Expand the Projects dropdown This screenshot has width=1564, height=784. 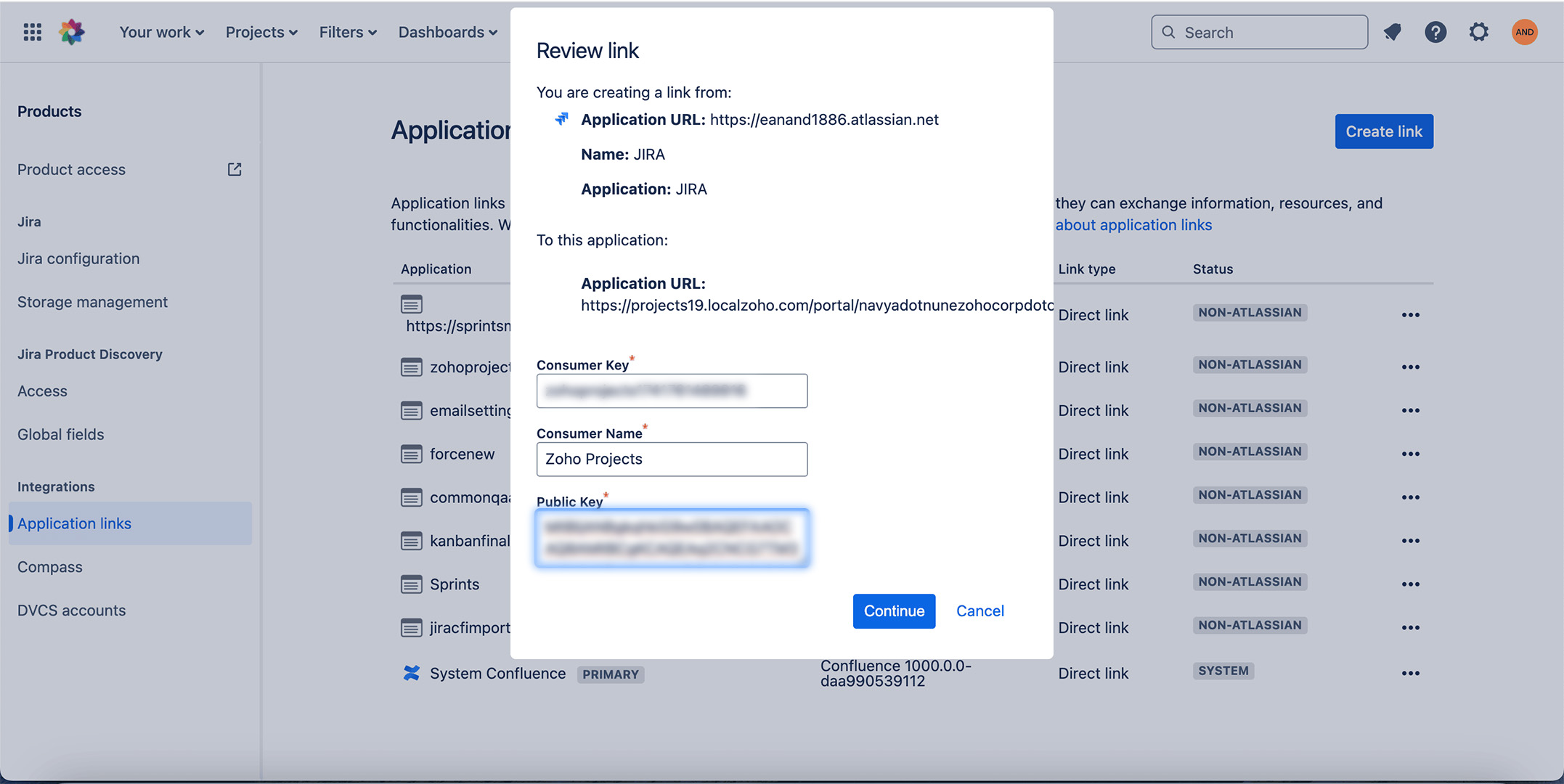coord(261,32)
